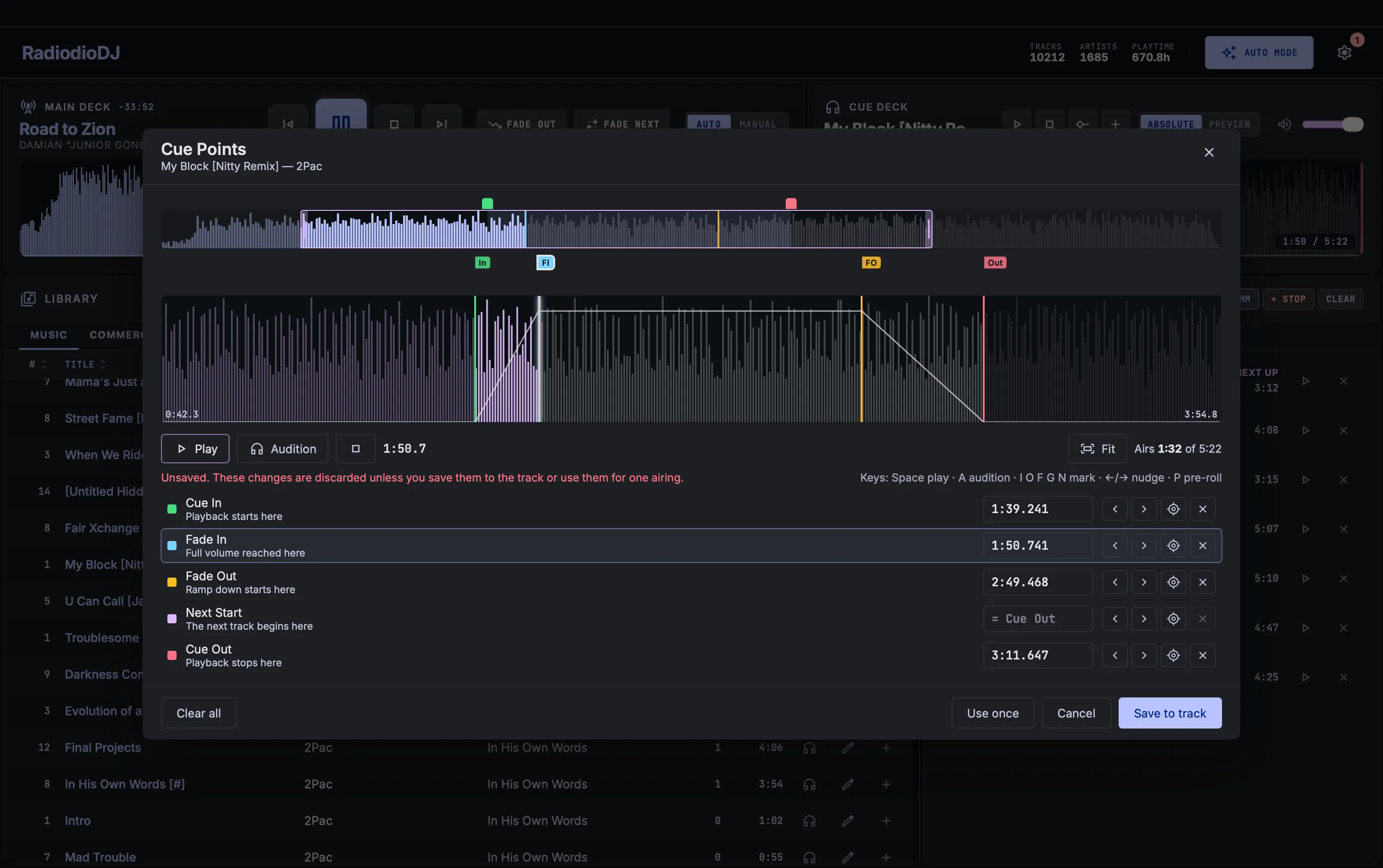Clear the Fade Out point
Viewport: 1383px width, 868px height.
pyautogui.click(x=1202, y=582)
